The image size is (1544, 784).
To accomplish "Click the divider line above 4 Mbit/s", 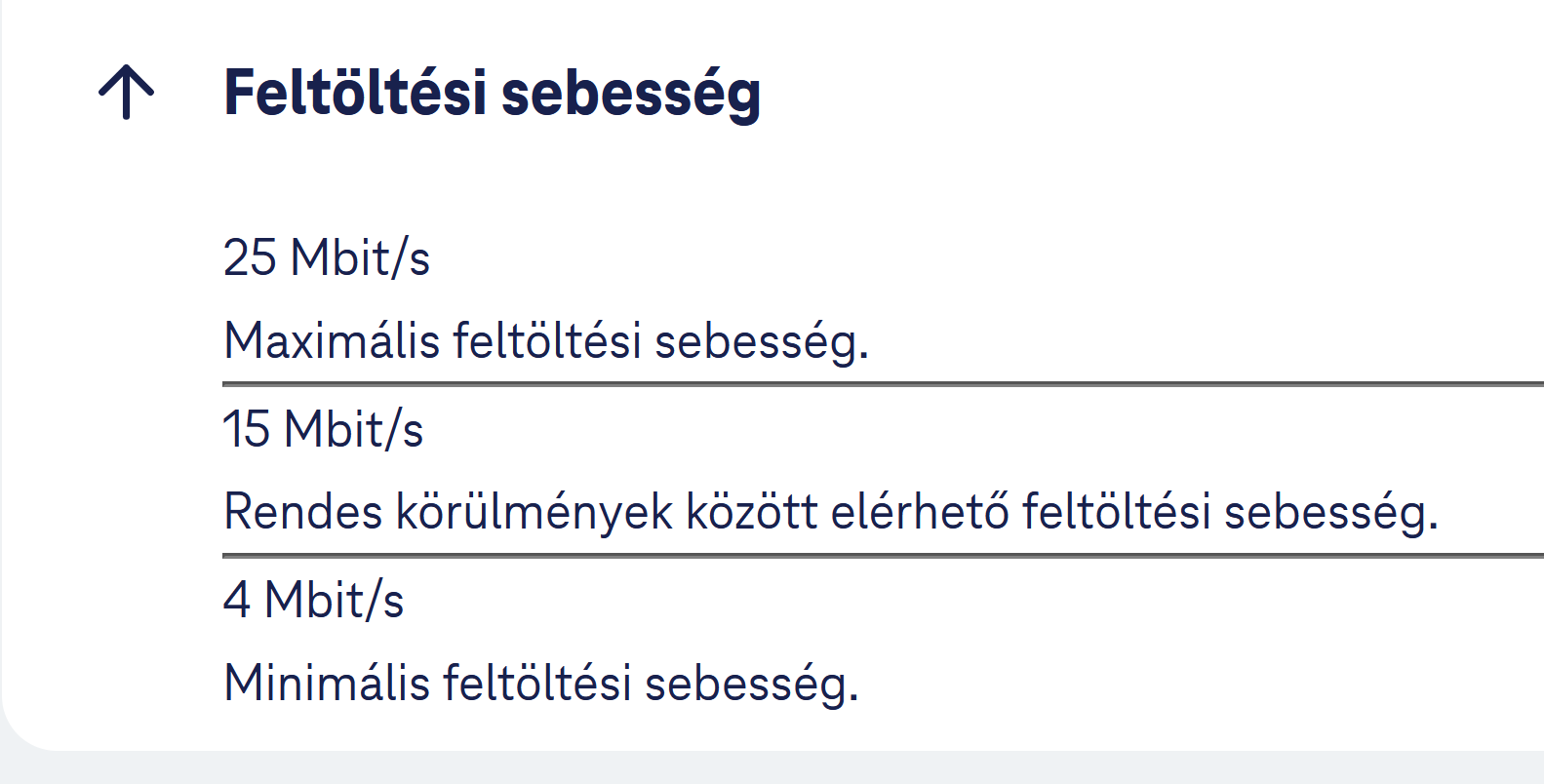I will coord(883,556).
